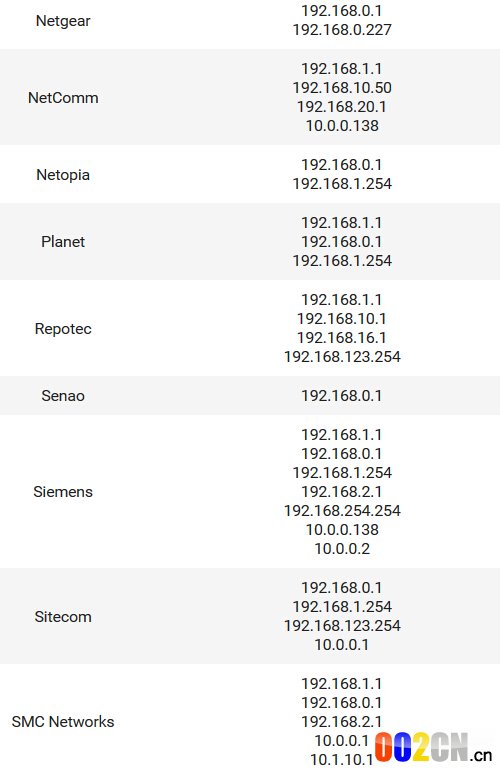Click Siemens' 192.168.254.254 address
The image size is (500, 770).
click(x=342, y=511)
